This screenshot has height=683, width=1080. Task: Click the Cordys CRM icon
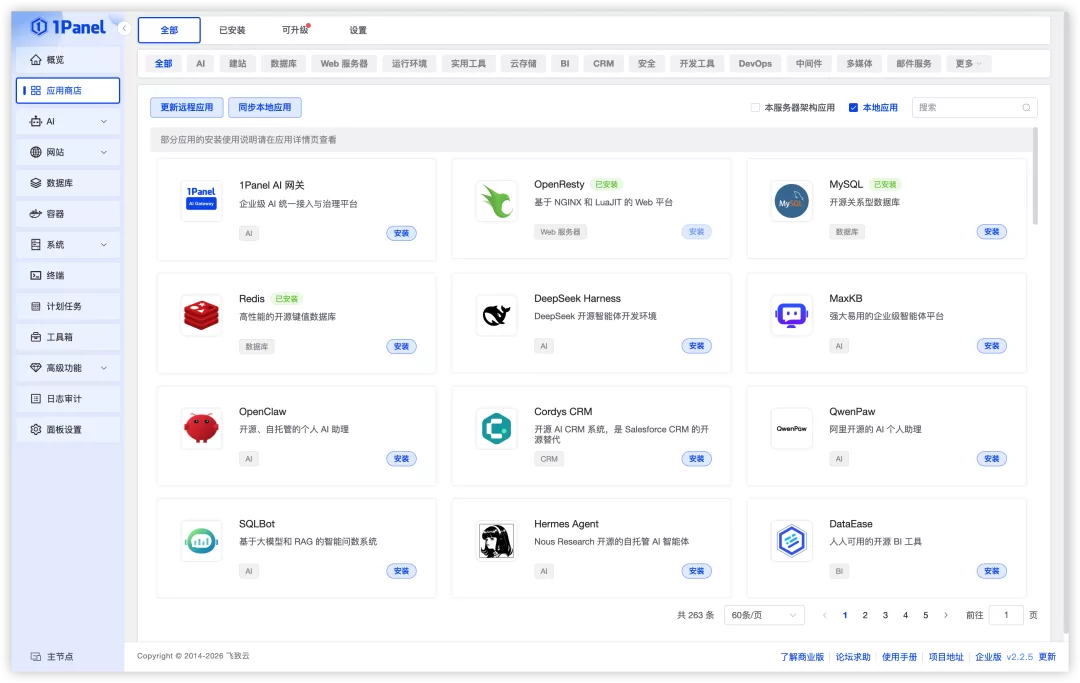pos(497,428)
